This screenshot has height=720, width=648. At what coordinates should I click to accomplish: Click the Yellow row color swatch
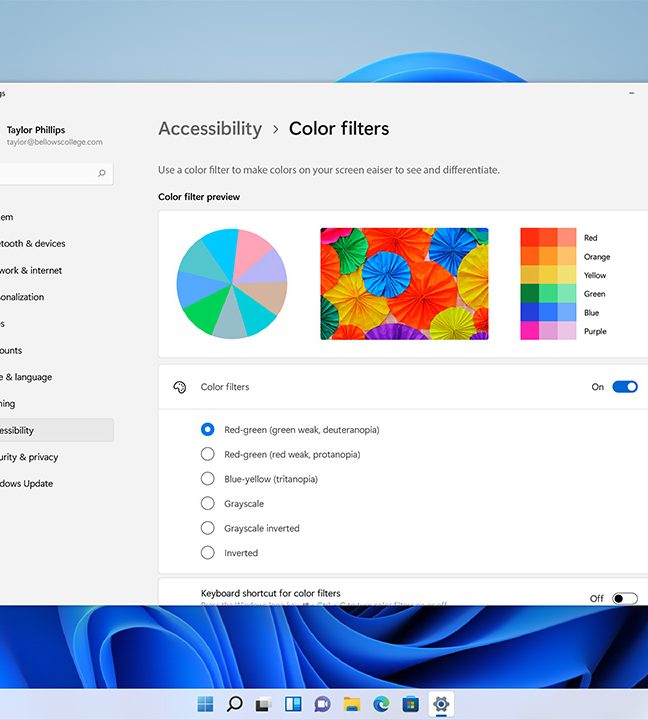(x=548, y=275)
